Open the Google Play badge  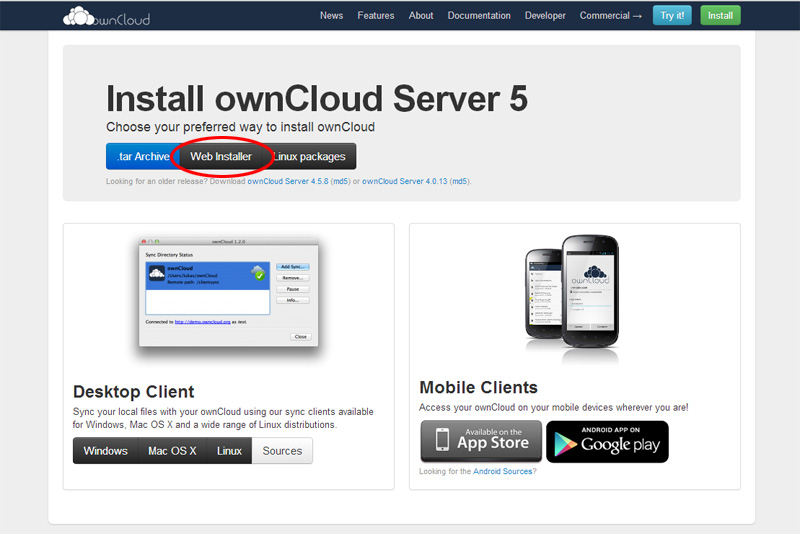coord(607,442)
